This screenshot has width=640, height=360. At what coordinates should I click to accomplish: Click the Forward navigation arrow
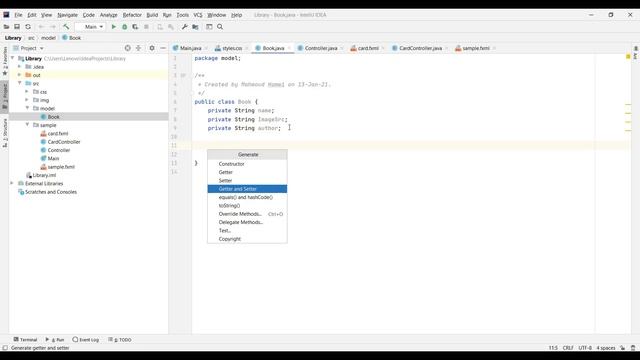click(52, 27)
